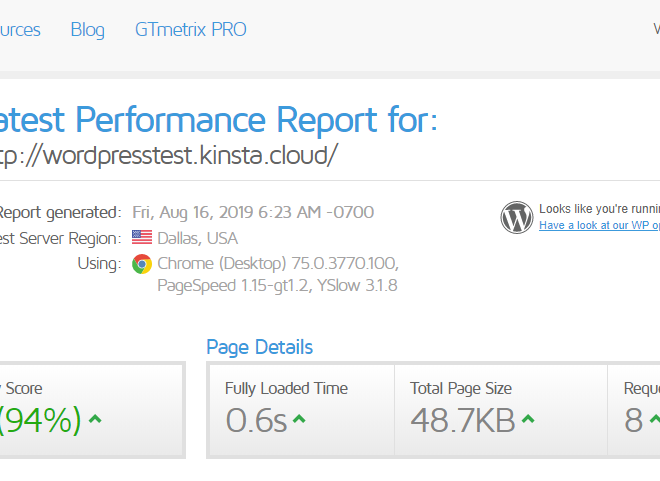The image size is (660, 481).
Task: Click the Dallas, USA region text
Action: coord(197,239)
